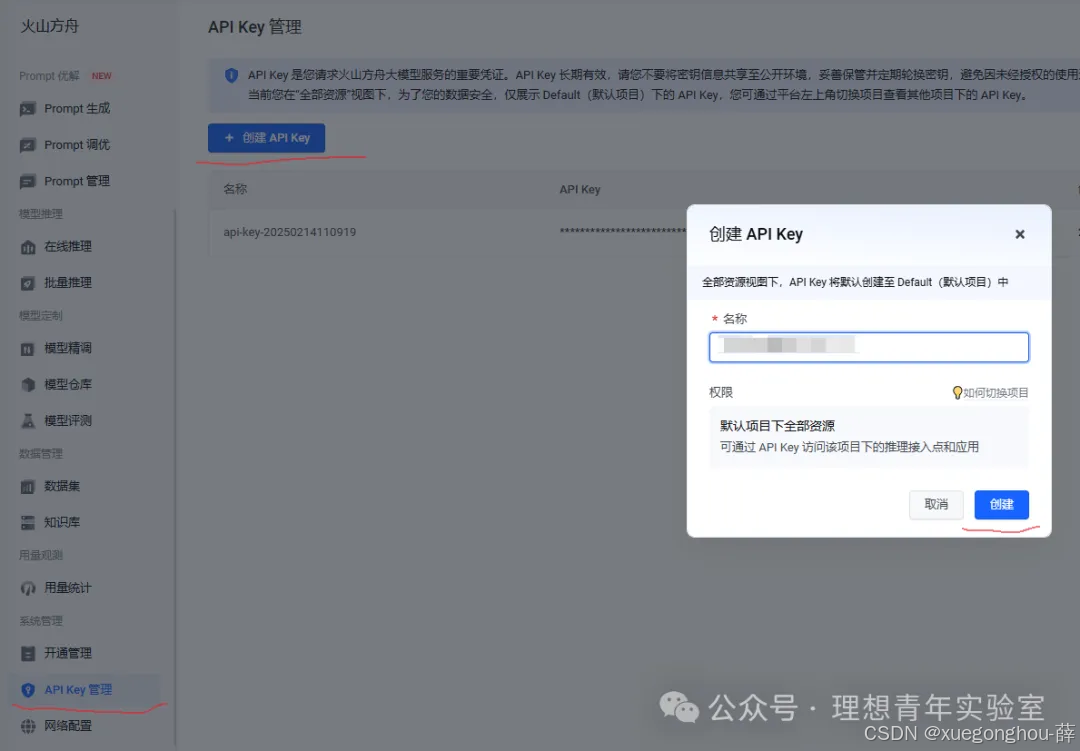Click the 网络配置 globe icon
Viewport: 1080px width, 751px height.
click(x=28, y=726)
